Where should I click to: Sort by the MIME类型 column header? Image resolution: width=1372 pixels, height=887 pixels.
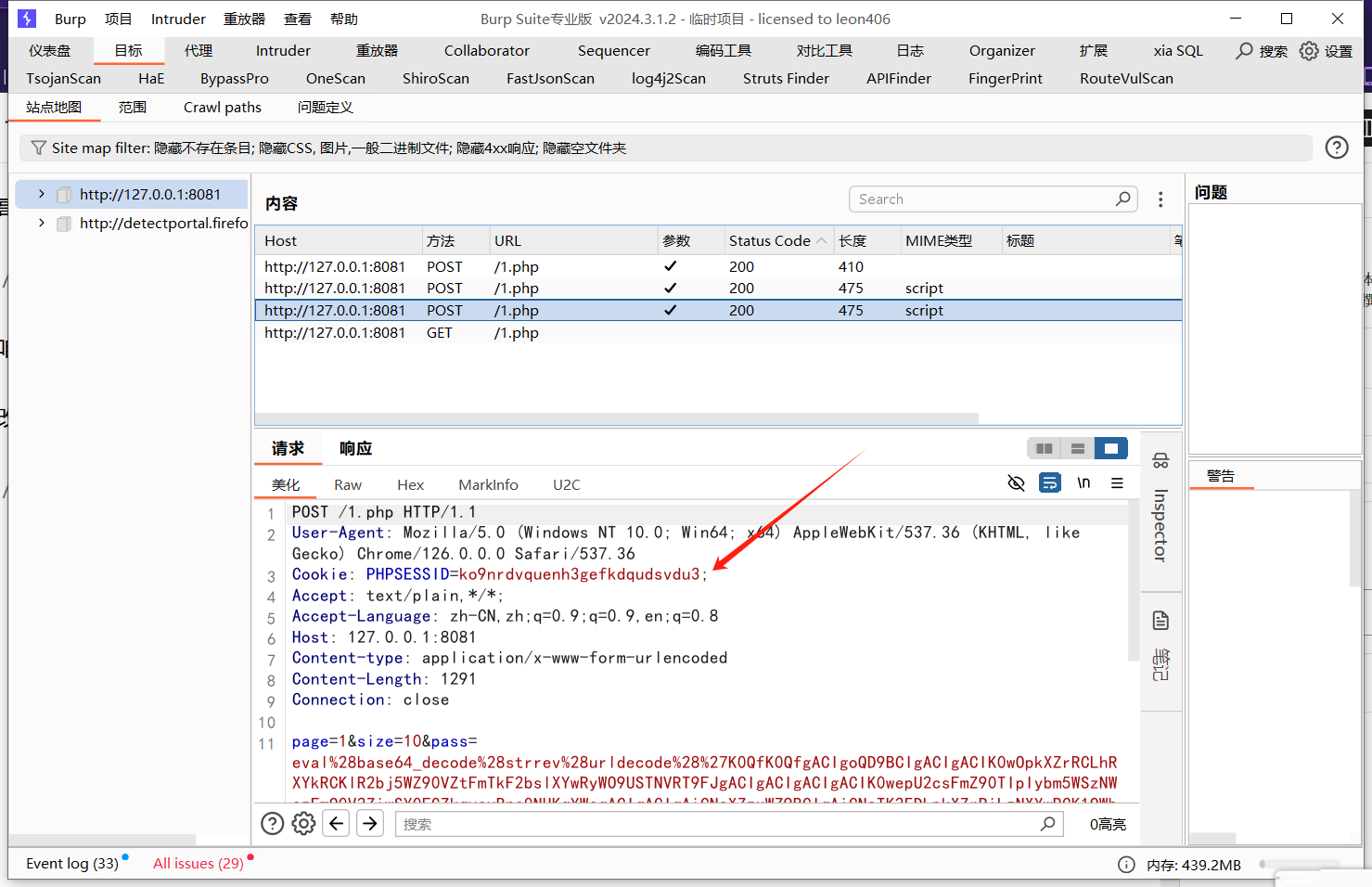pos(951,240)
